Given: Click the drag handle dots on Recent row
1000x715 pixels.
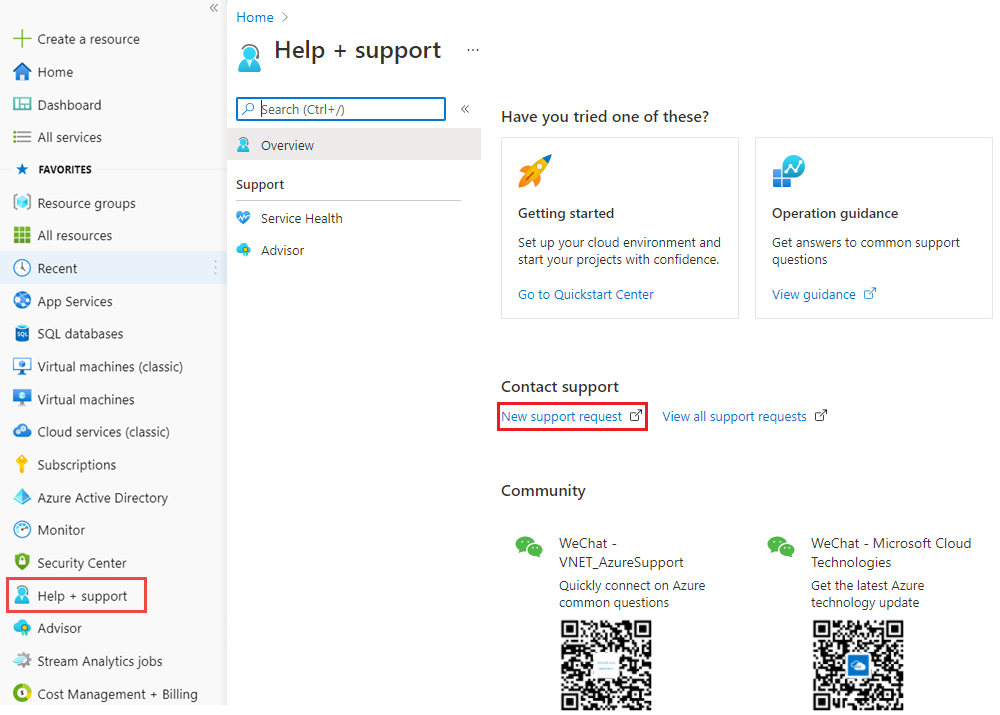Looking at the screenshot, I should coord(216,268).
